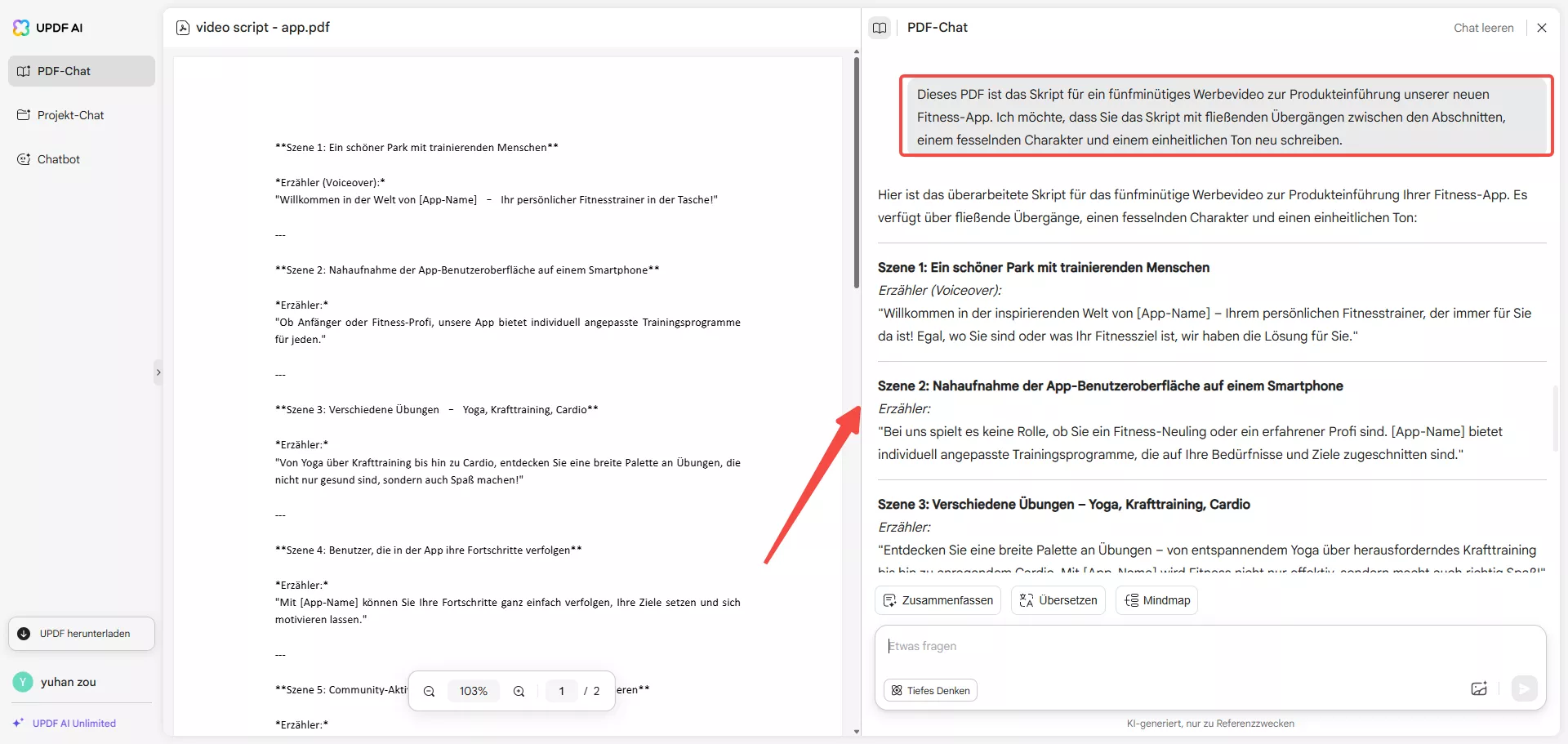
Task: Zoom in the PDF document
Action: click(518, 691)
